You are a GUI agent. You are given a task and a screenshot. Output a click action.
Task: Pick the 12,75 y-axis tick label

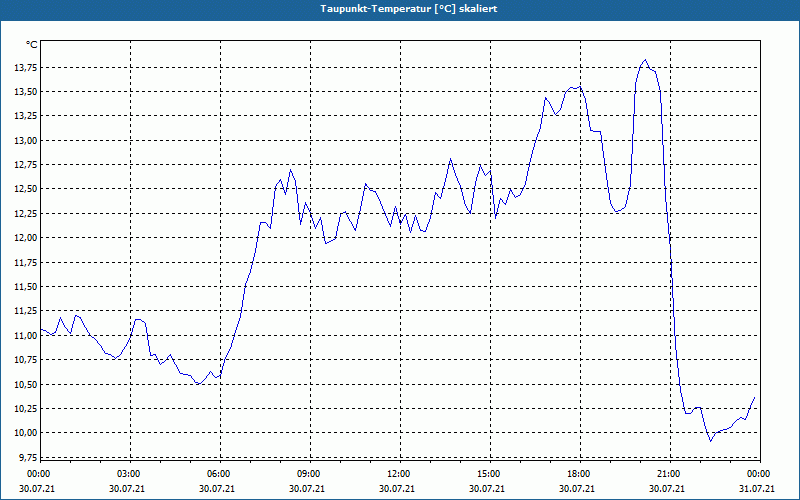coord(27,165)
